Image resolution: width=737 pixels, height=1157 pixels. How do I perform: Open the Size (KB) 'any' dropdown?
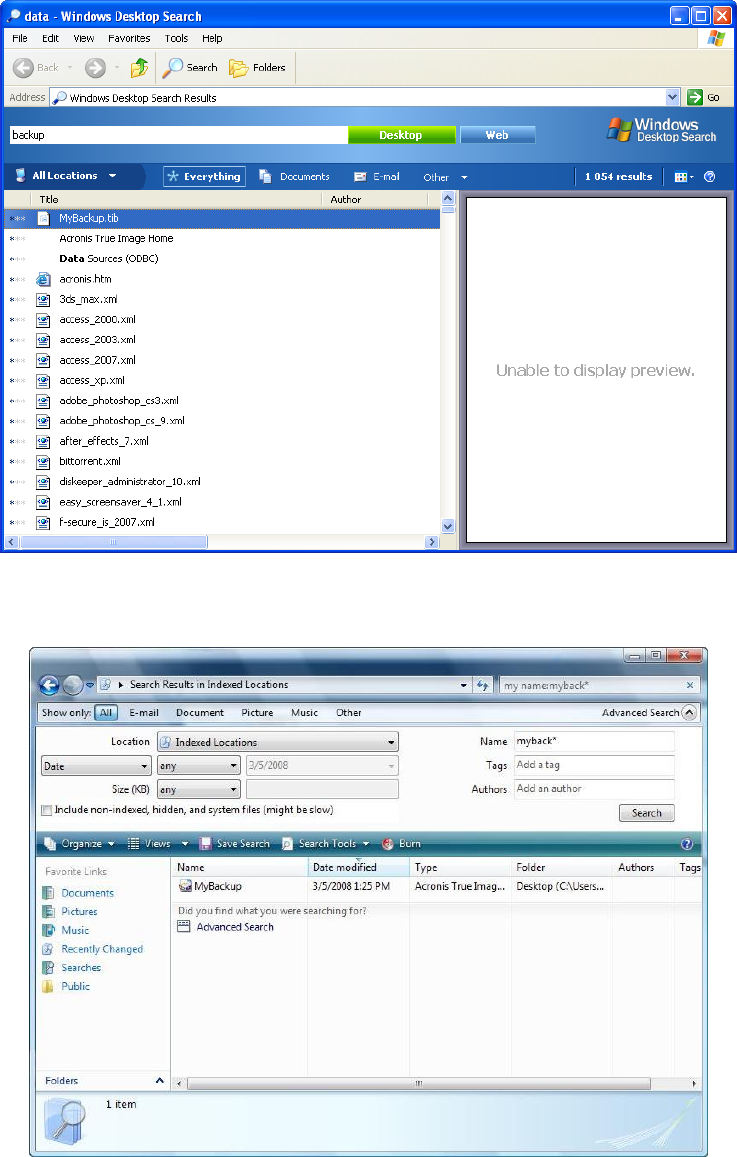click(198, 790)
